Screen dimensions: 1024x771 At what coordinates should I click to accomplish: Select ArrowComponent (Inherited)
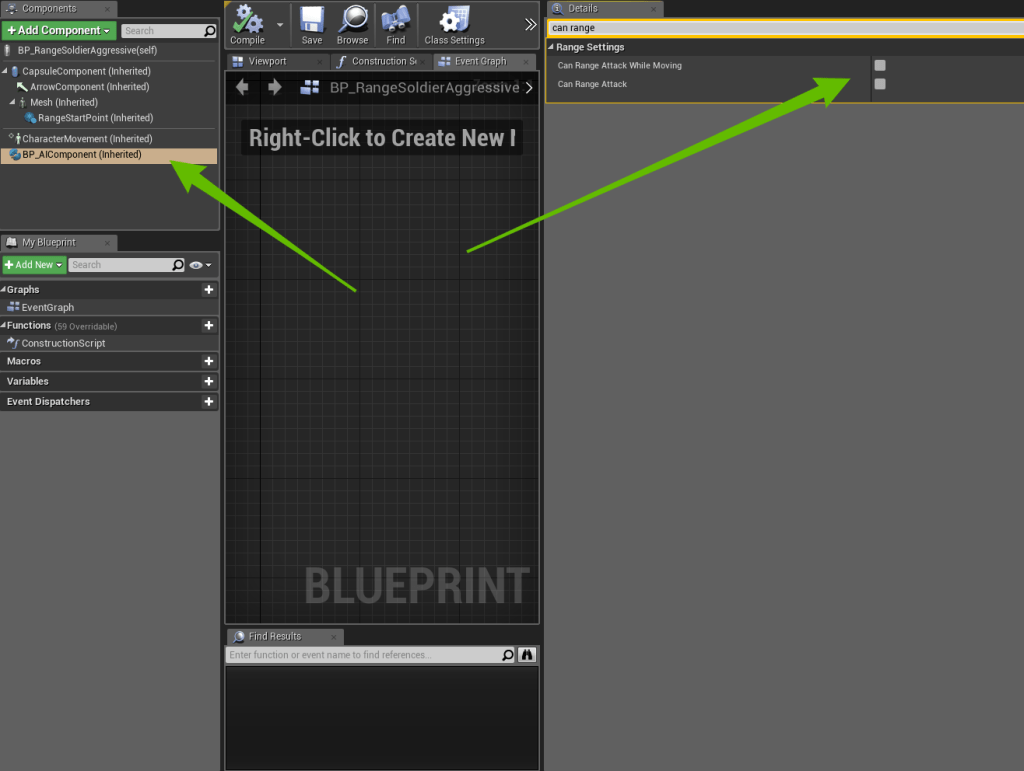(x=89, y=87)
